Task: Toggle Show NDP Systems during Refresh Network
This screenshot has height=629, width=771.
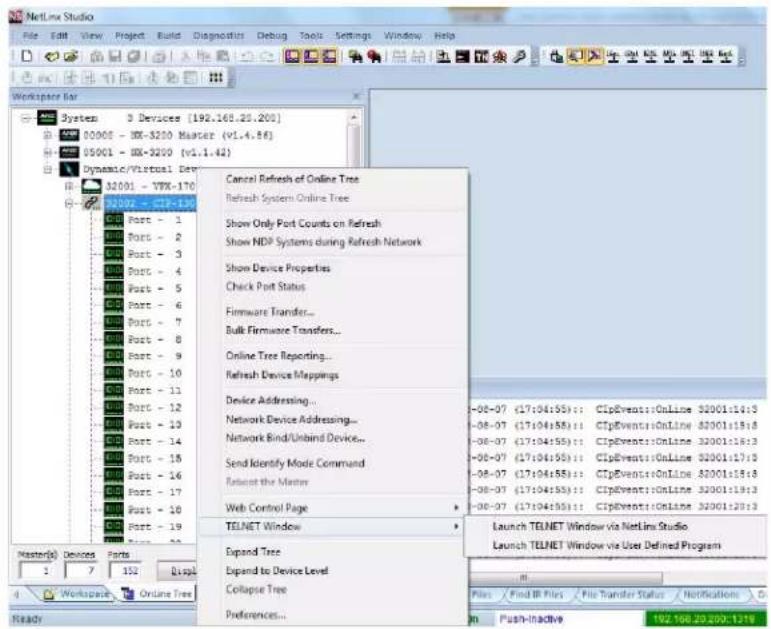Action: [324, 242]
